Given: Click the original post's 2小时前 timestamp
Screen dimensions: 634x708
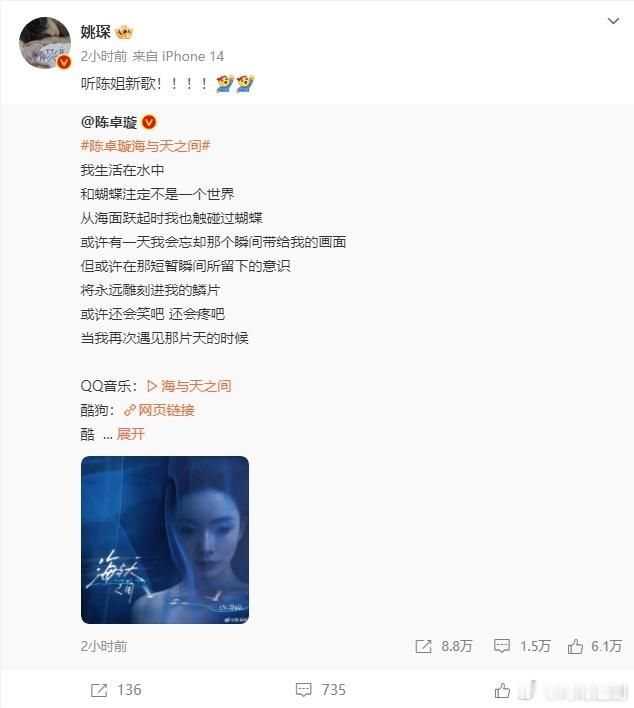Looking at the screenshot, I should pyautogui.click(x=104, y=646).
